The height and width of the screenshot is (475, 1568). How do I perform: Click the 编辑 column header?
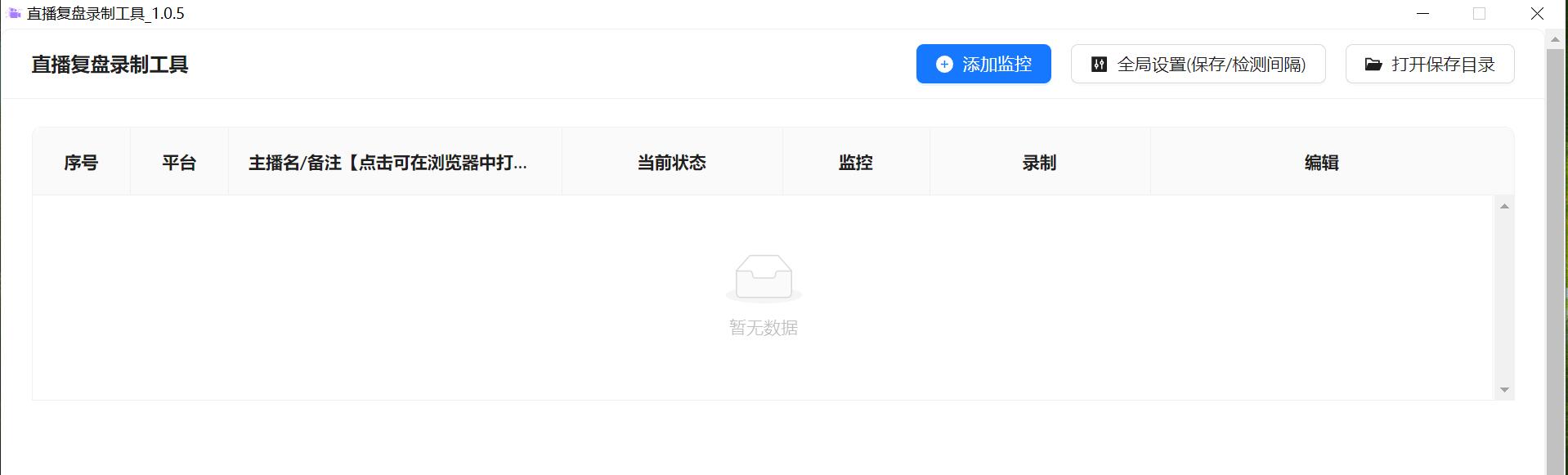click(1321, 163)
